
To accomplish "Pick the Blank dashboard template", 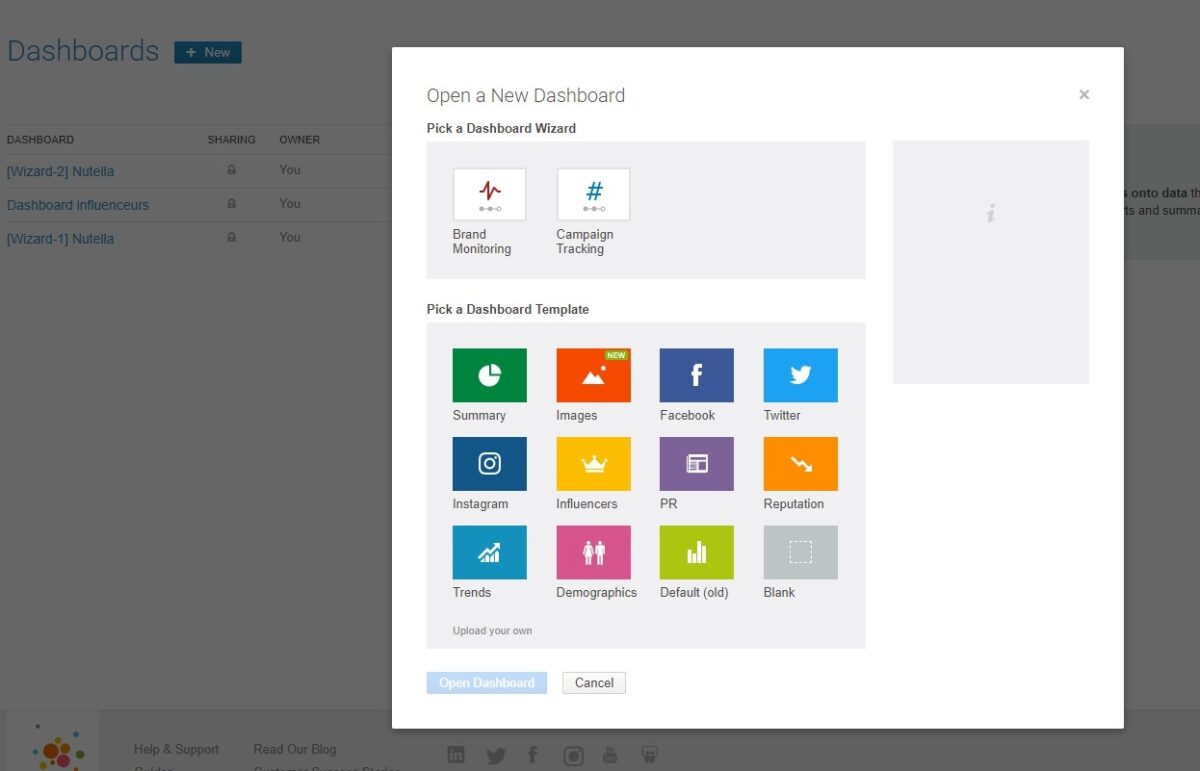I will 800,552.
